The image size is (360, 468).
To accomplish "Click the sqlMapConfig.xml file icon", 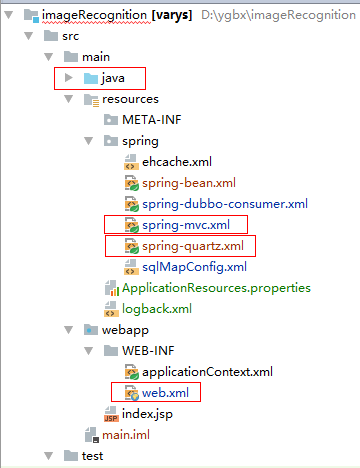I will [131, 267].
